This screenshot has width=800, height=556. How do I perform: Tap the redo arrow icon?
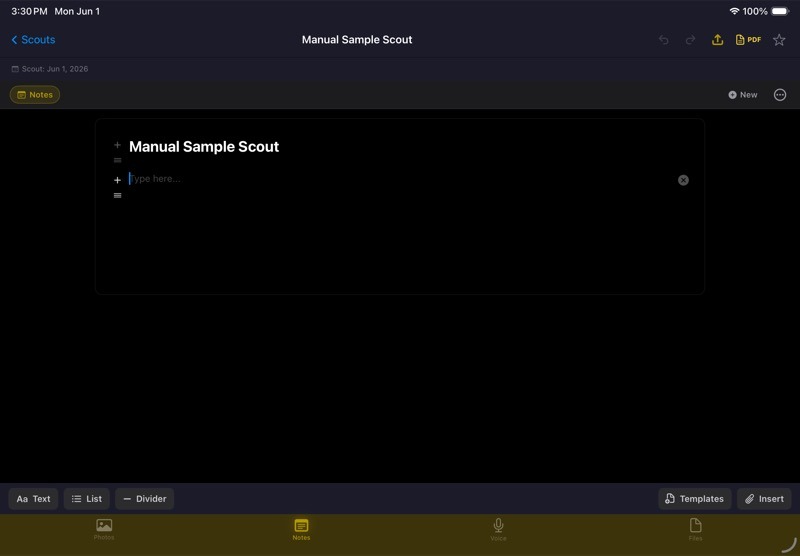(x=690, y=40)
